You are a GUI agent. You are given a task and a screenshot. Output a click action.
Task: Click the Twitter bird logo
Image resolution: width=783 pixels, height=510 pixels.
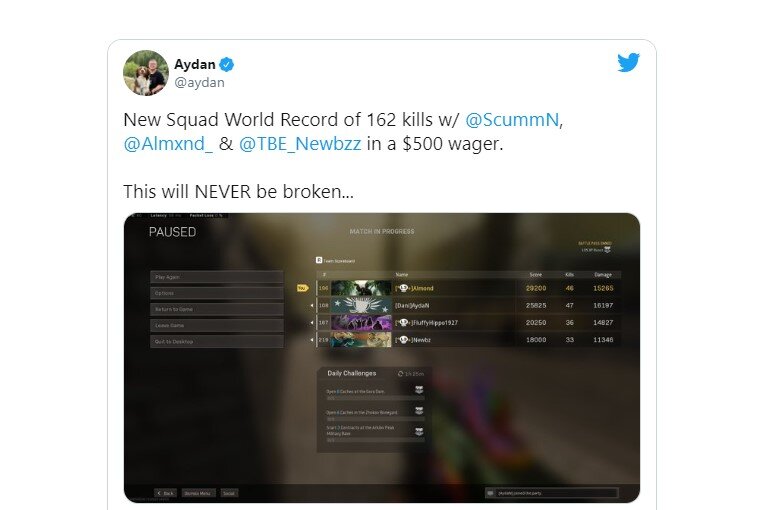628,62
